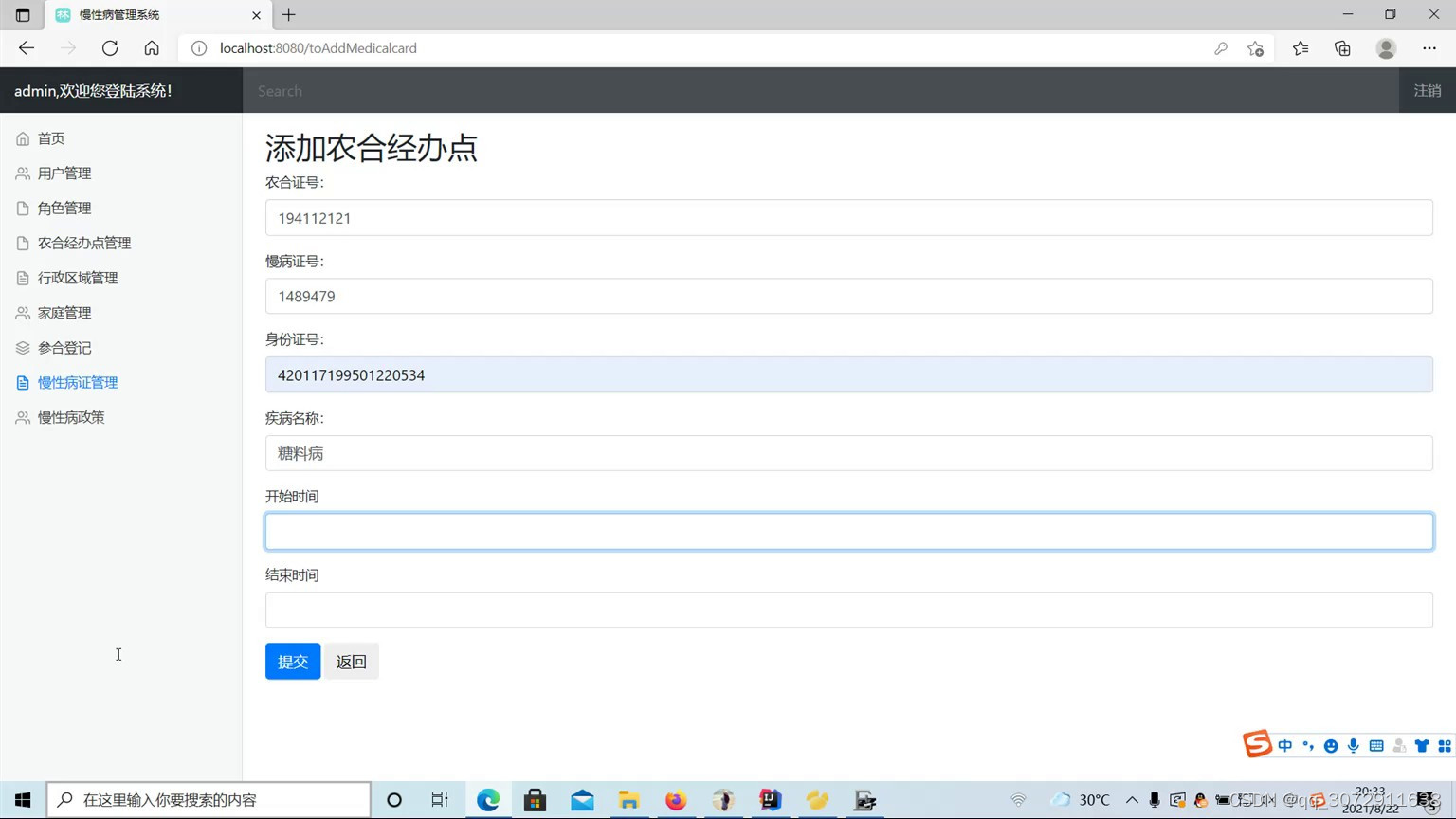Open Task View on the taskbar

[x=440, y=800]
